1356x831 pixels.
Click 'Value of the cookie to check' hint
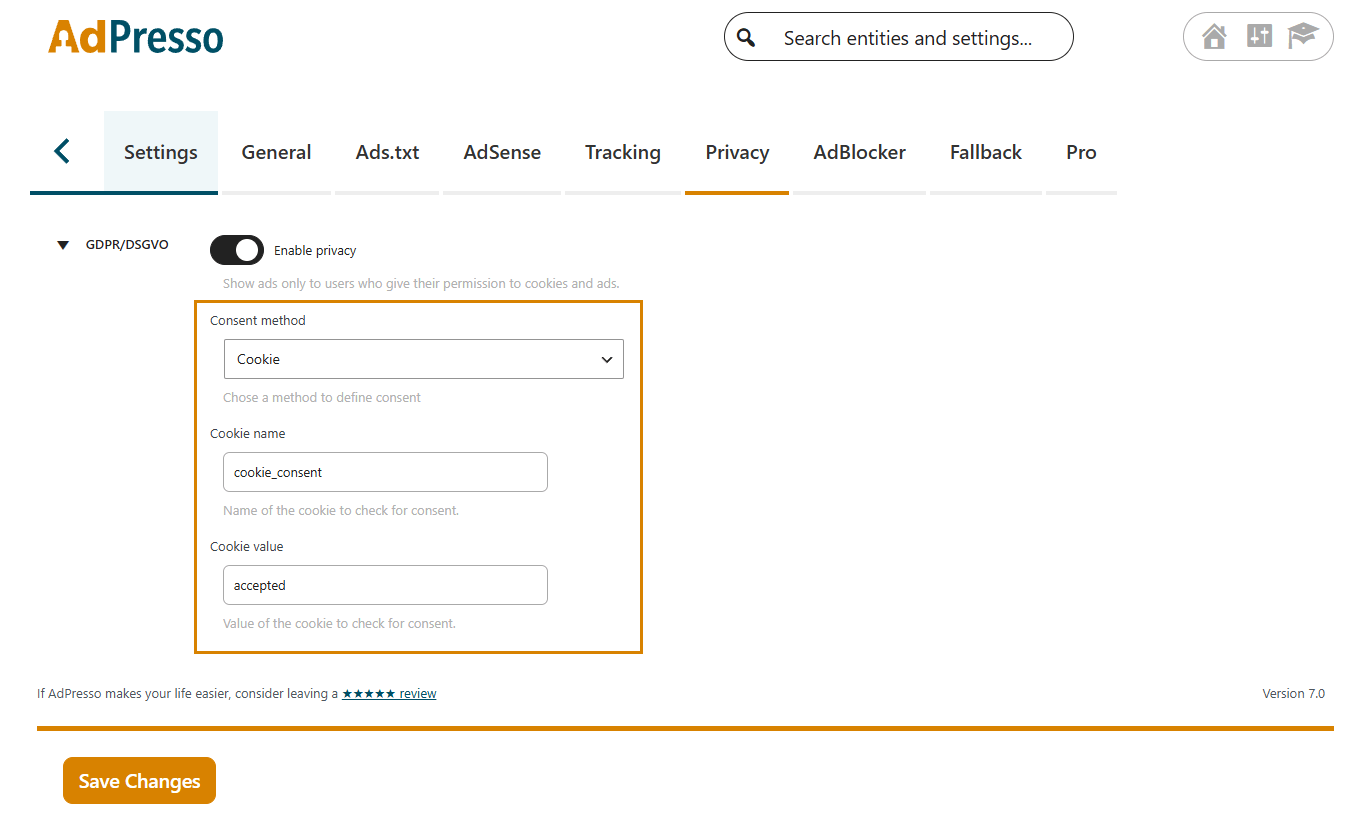(339, 623)
